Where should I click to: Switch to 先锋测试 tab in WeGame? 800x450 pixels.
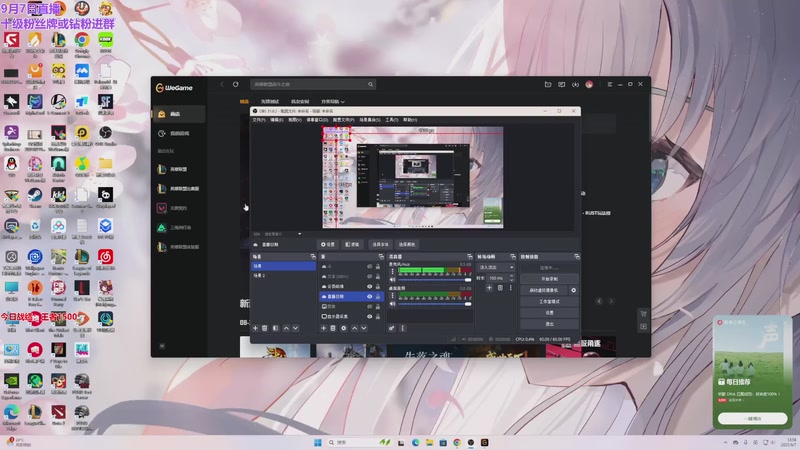(270, 102)
